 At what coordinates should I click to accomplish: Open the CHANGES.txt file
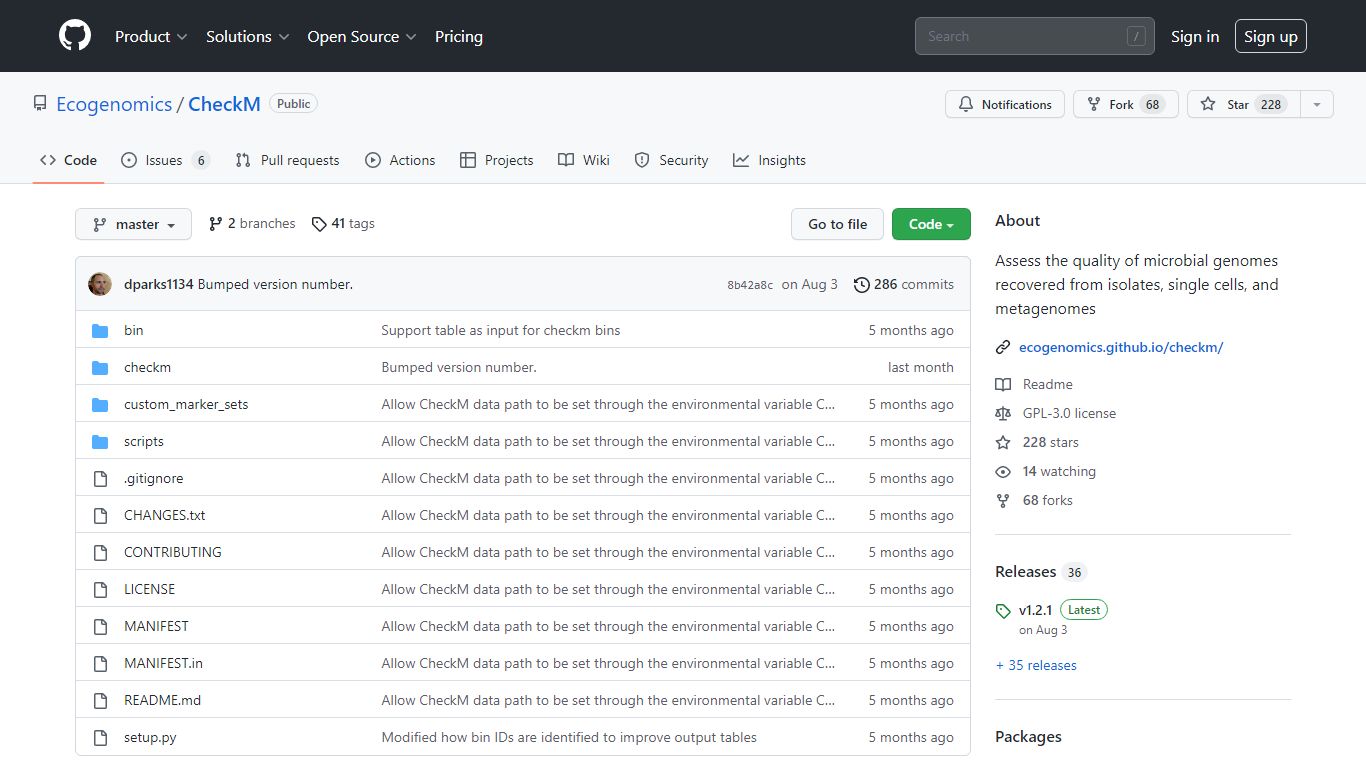pos(164,515)
